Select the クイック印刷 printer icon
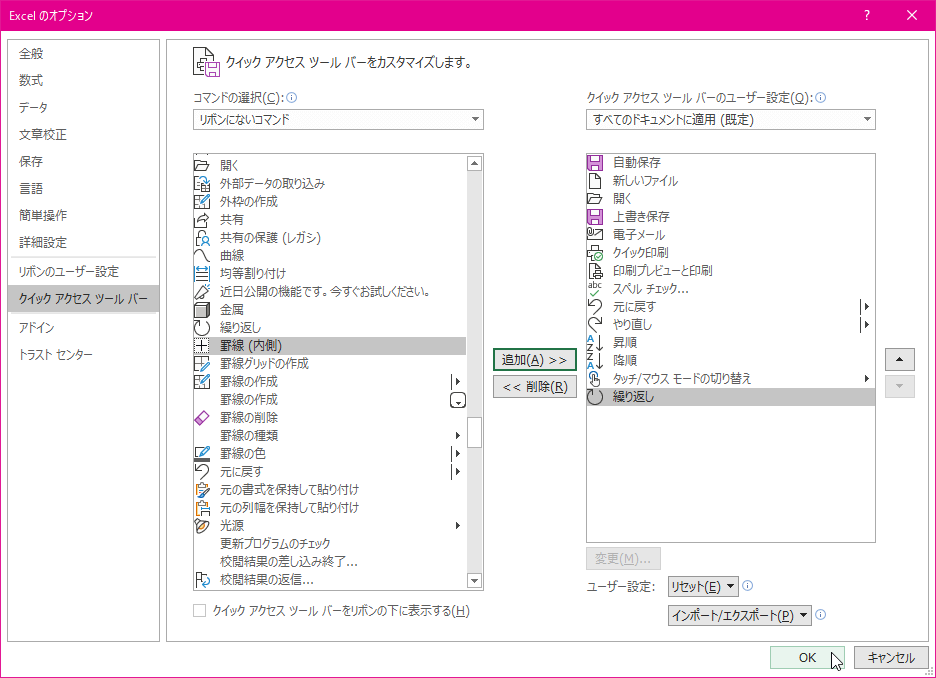The height and width of the screenshot is (678, 936). 595,252
